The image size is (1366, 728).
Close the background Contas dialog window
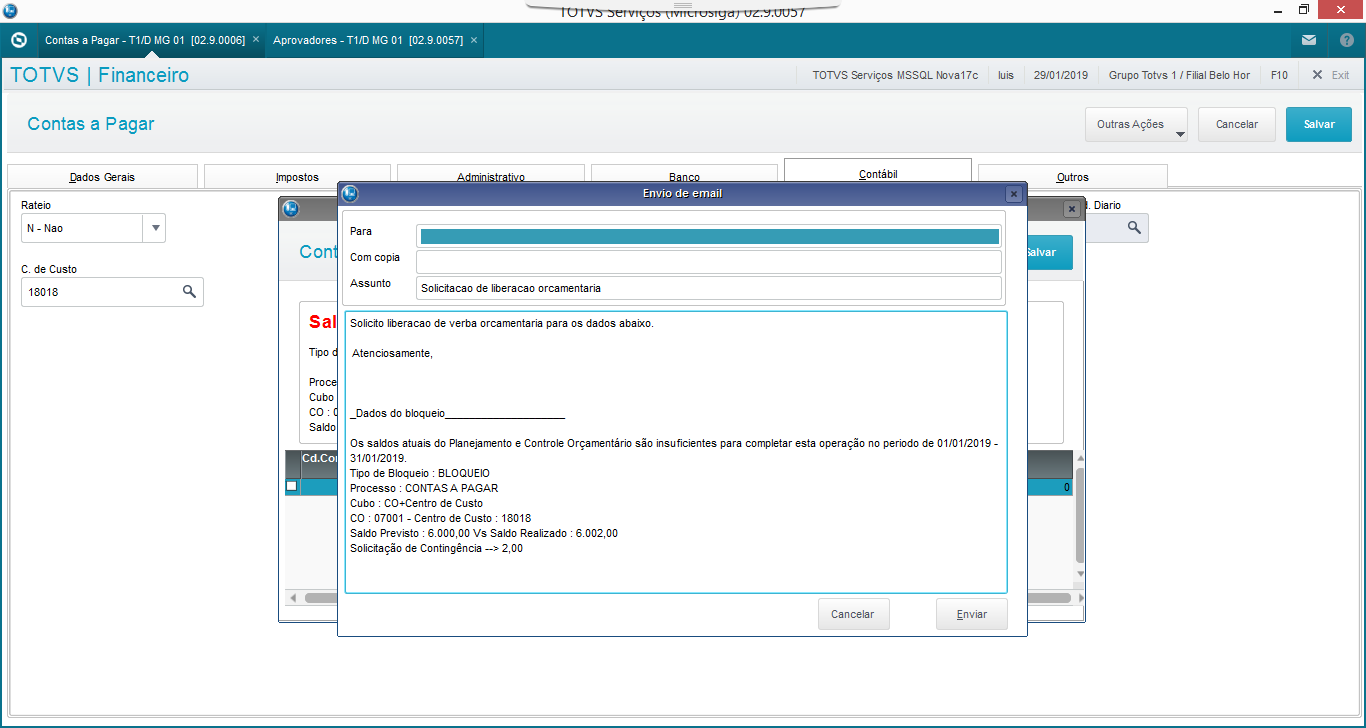pos(1071,209)
